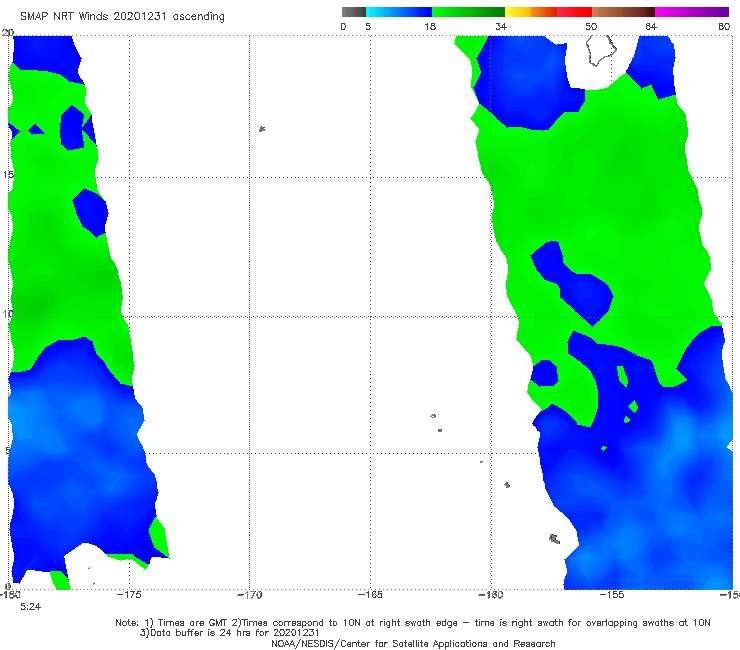This screenshot has height=650, width=740.
Task: Click the 15 latitude axis label
Action: pyautogui.click(x=8, y=175)
